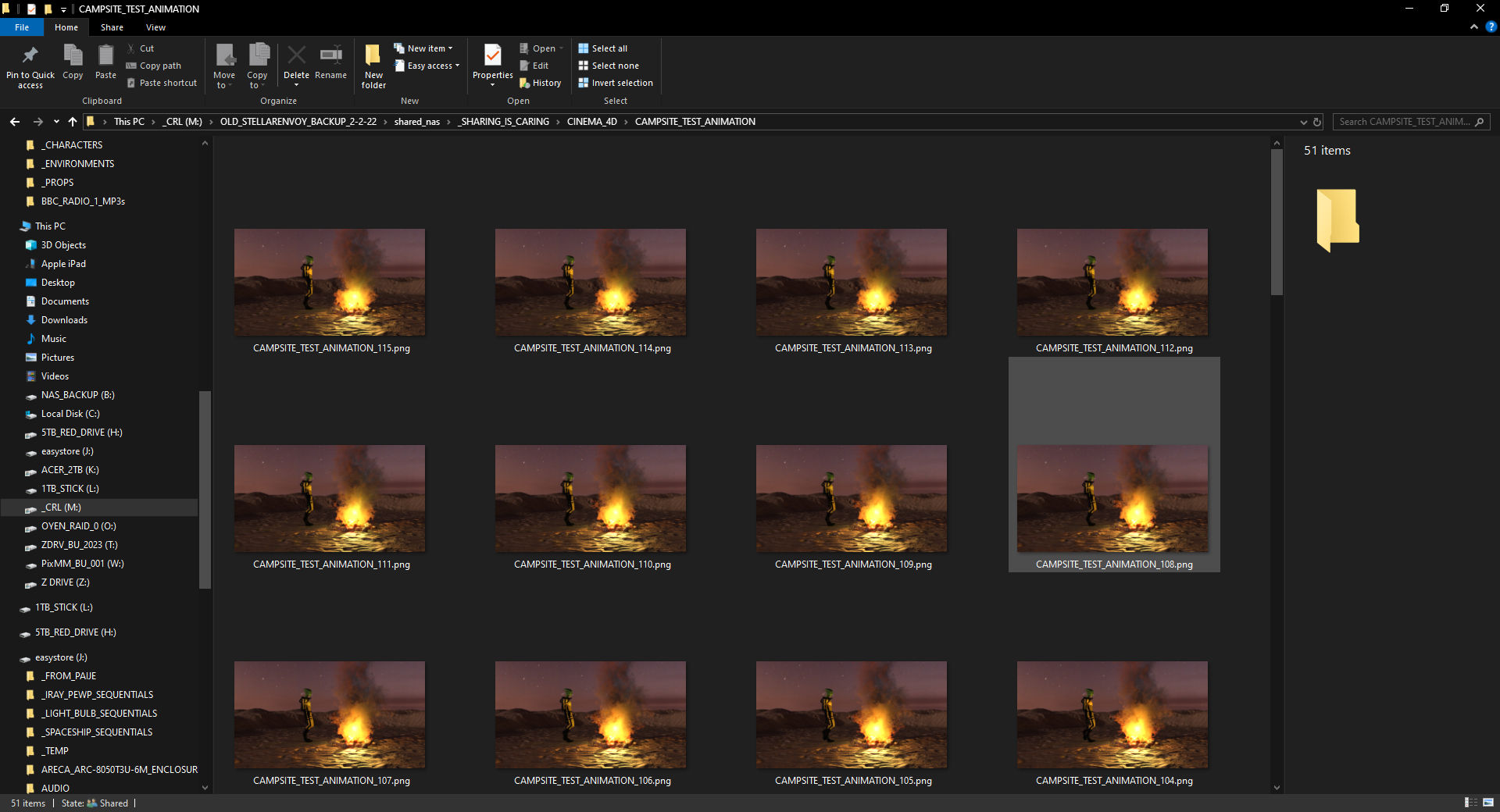Click Invert selection in the ribbon
This screenshot has height=812, width=1500.
tap(616, 83)
